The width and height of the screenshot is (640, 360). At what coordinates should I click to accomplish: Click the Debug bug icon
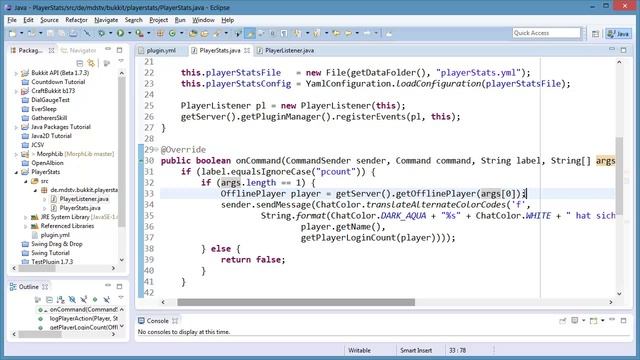click(102, 33)
